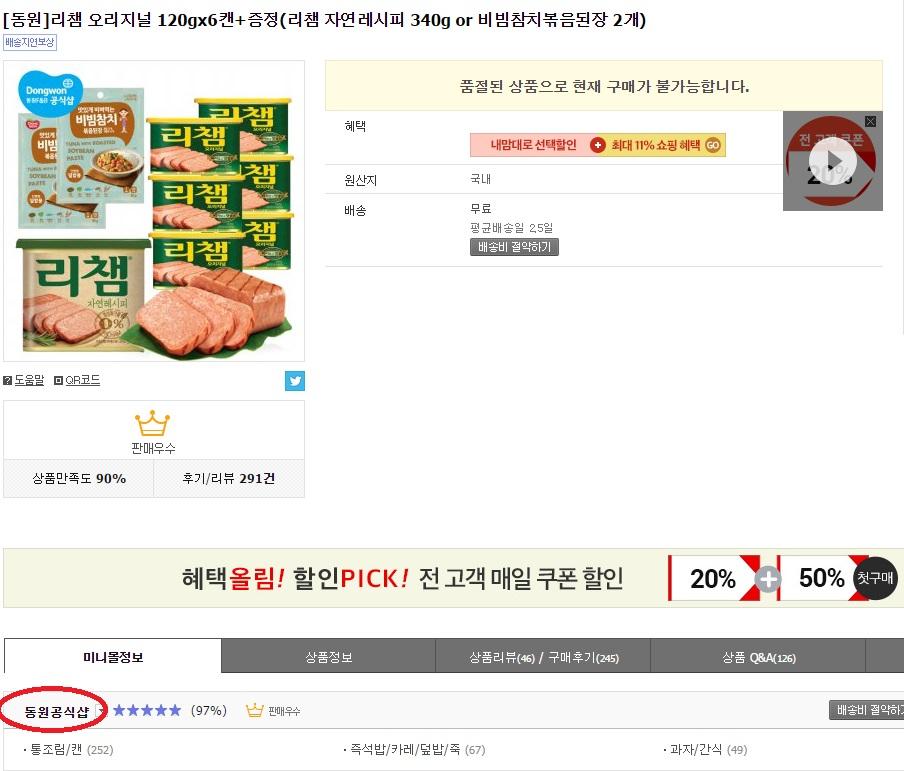Click the question mark icon beside 도움말
Image resolution: width=904 pixels, height=771 pixels.
pyautogui.click(x=8, y=380)
